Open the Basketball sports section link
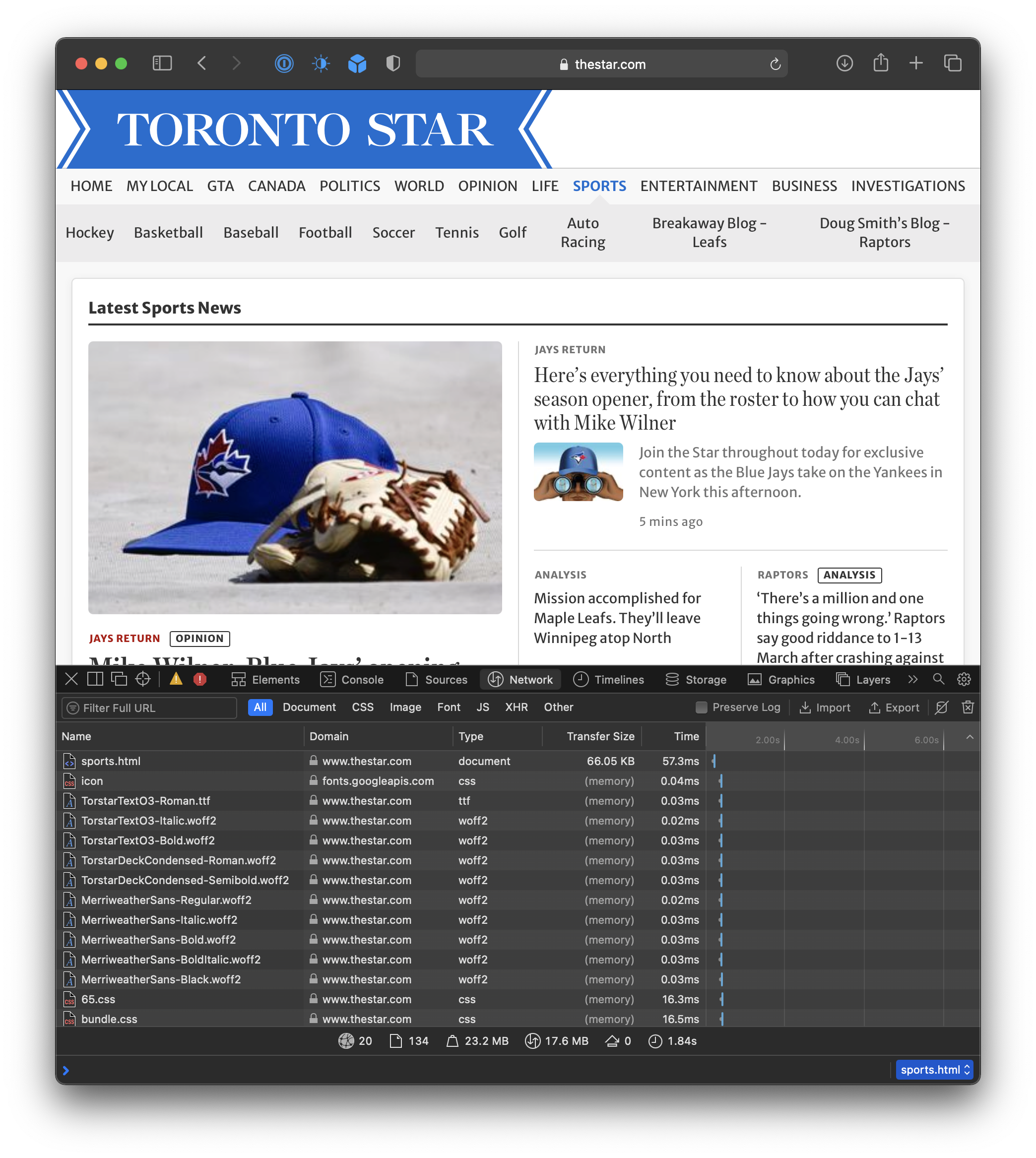 click(x=168, y=232)
